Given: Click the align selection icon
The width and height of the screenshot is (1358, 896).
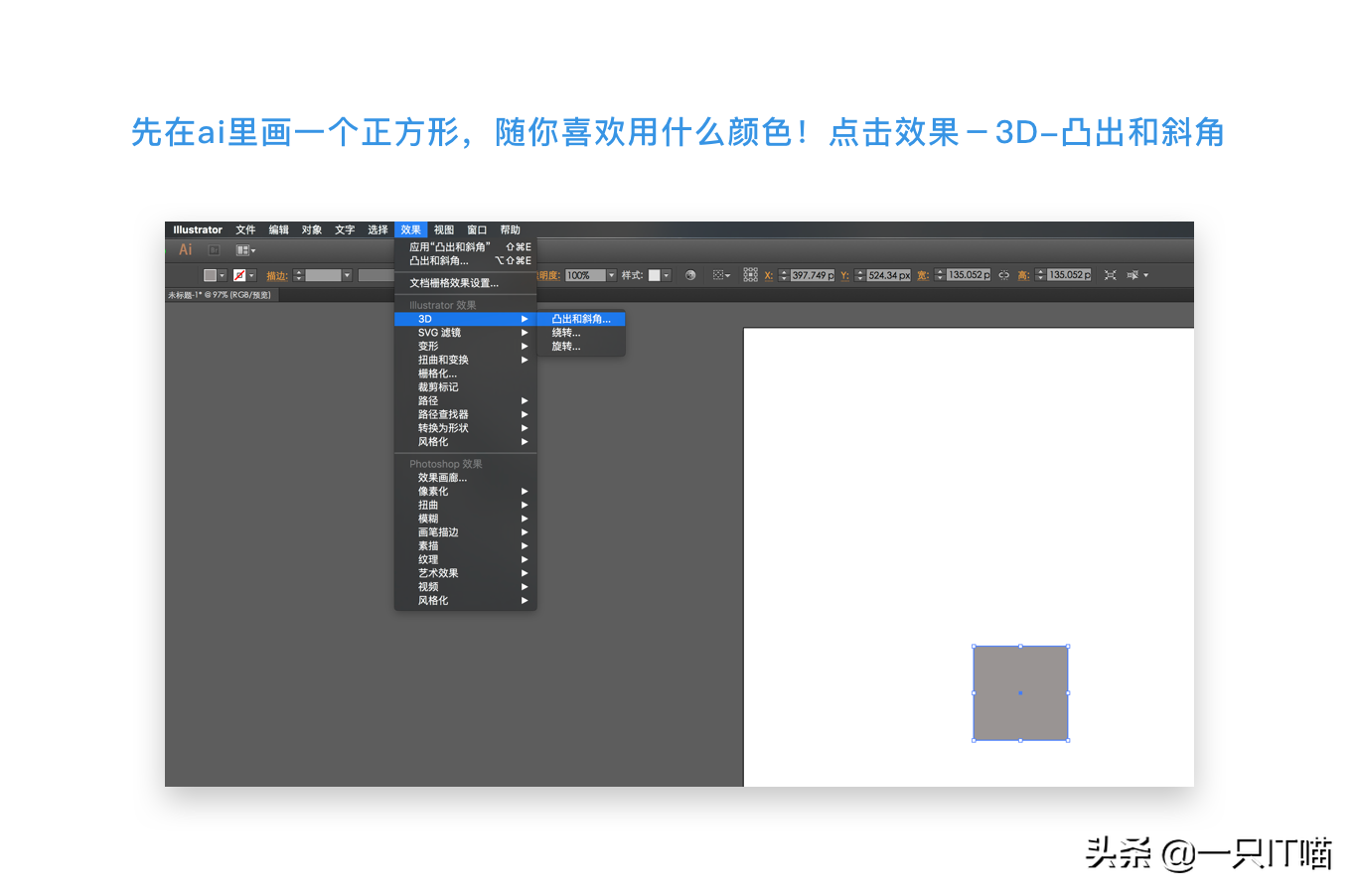Looking at the screenshot, I should (x=720, y=275).
